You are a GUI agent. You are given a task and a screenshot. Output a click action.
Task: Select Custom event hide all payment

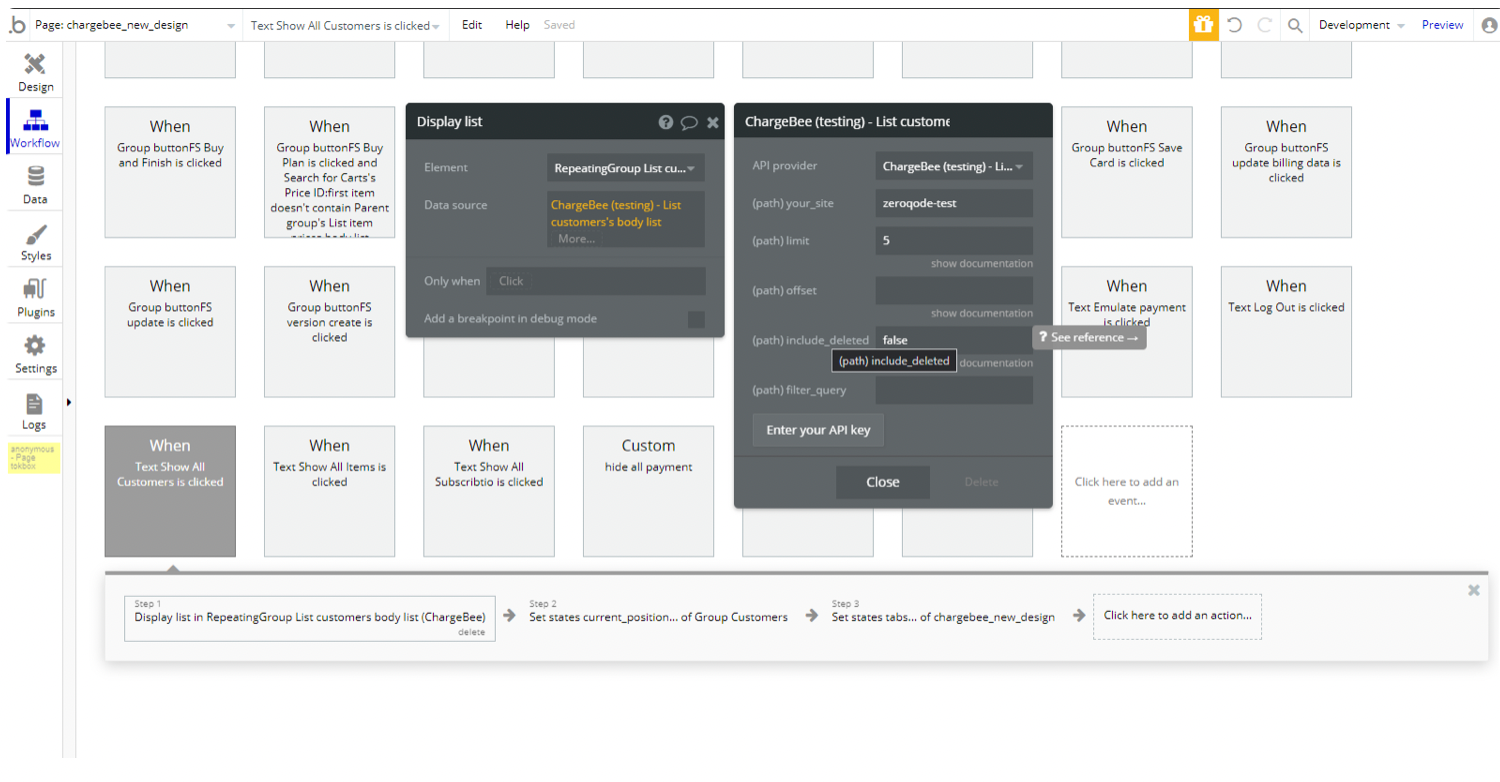[648, 491]
